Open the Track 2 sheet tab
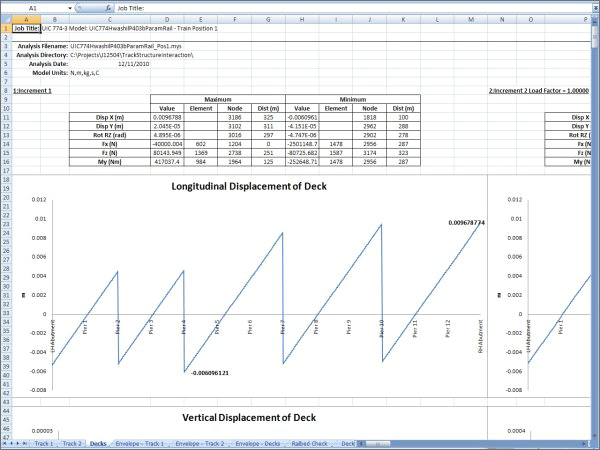Screen dimensions: 600x450 click(72, 442)
